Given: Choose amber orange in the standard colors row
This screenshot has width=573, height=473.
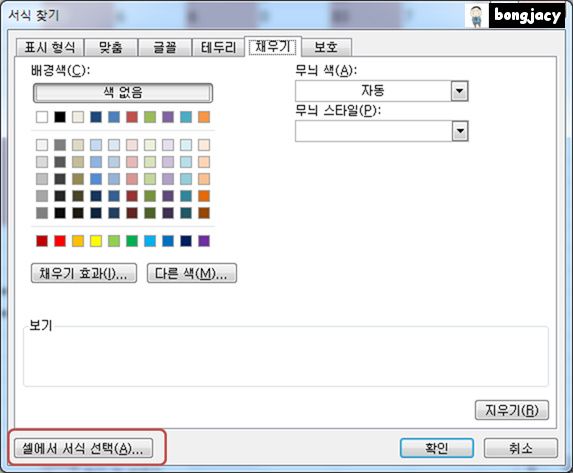Looking at the screenshot, I should pos(78,241).
